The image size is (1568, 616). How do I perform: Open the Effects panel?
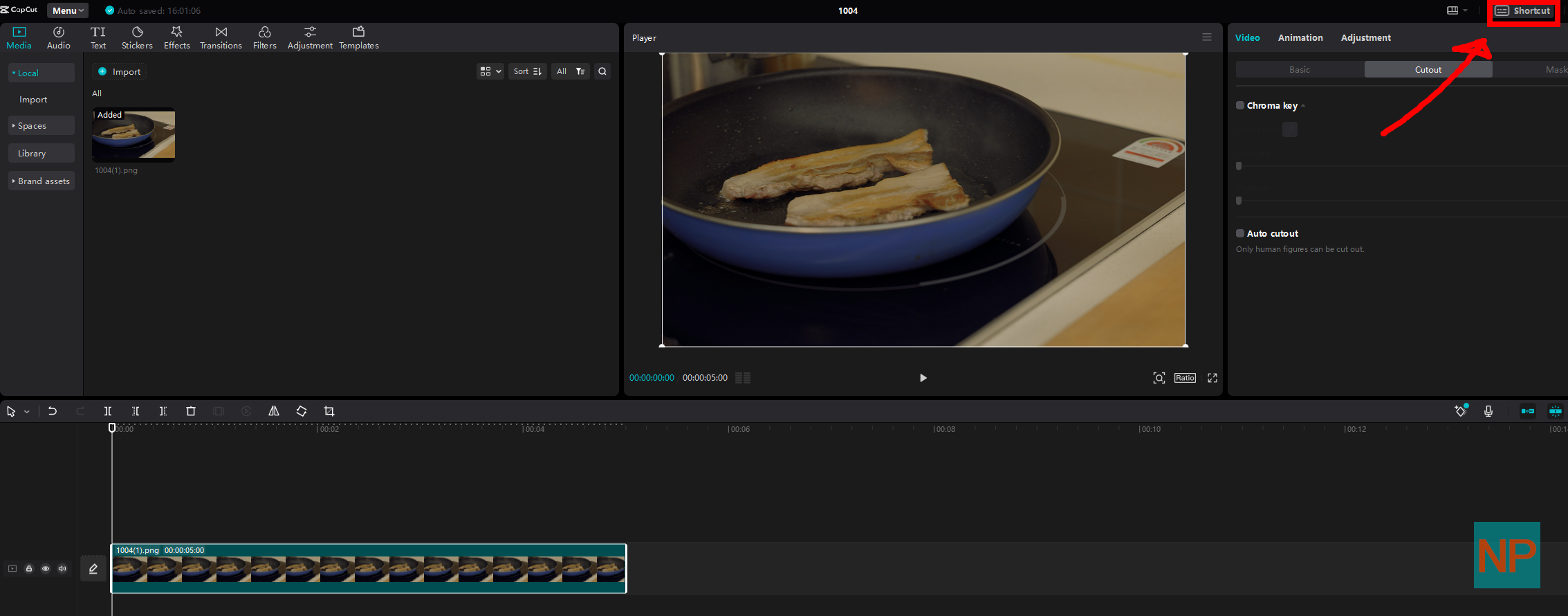tap(176, 38)
